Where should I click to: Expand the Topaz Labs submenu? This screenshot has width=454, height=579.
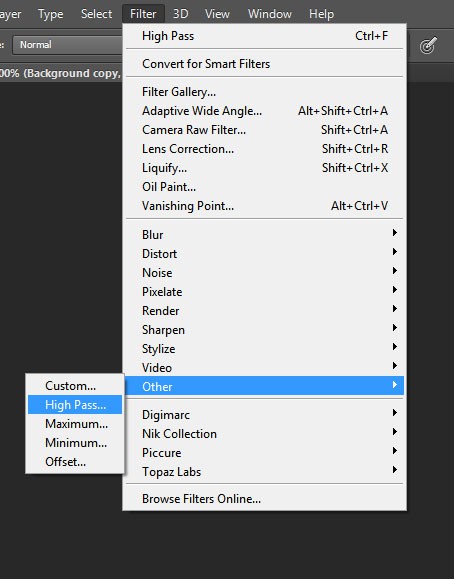click(x=264, y=472)
